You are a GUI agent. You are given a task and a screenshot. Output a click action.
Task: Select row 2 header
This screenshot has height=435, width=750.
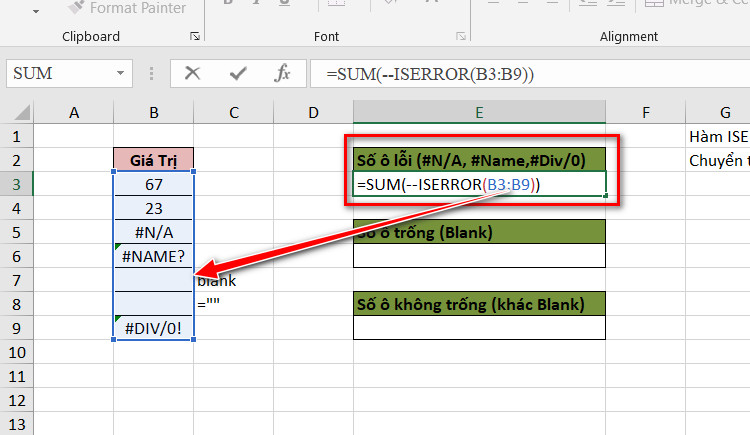tap(16, 160)
